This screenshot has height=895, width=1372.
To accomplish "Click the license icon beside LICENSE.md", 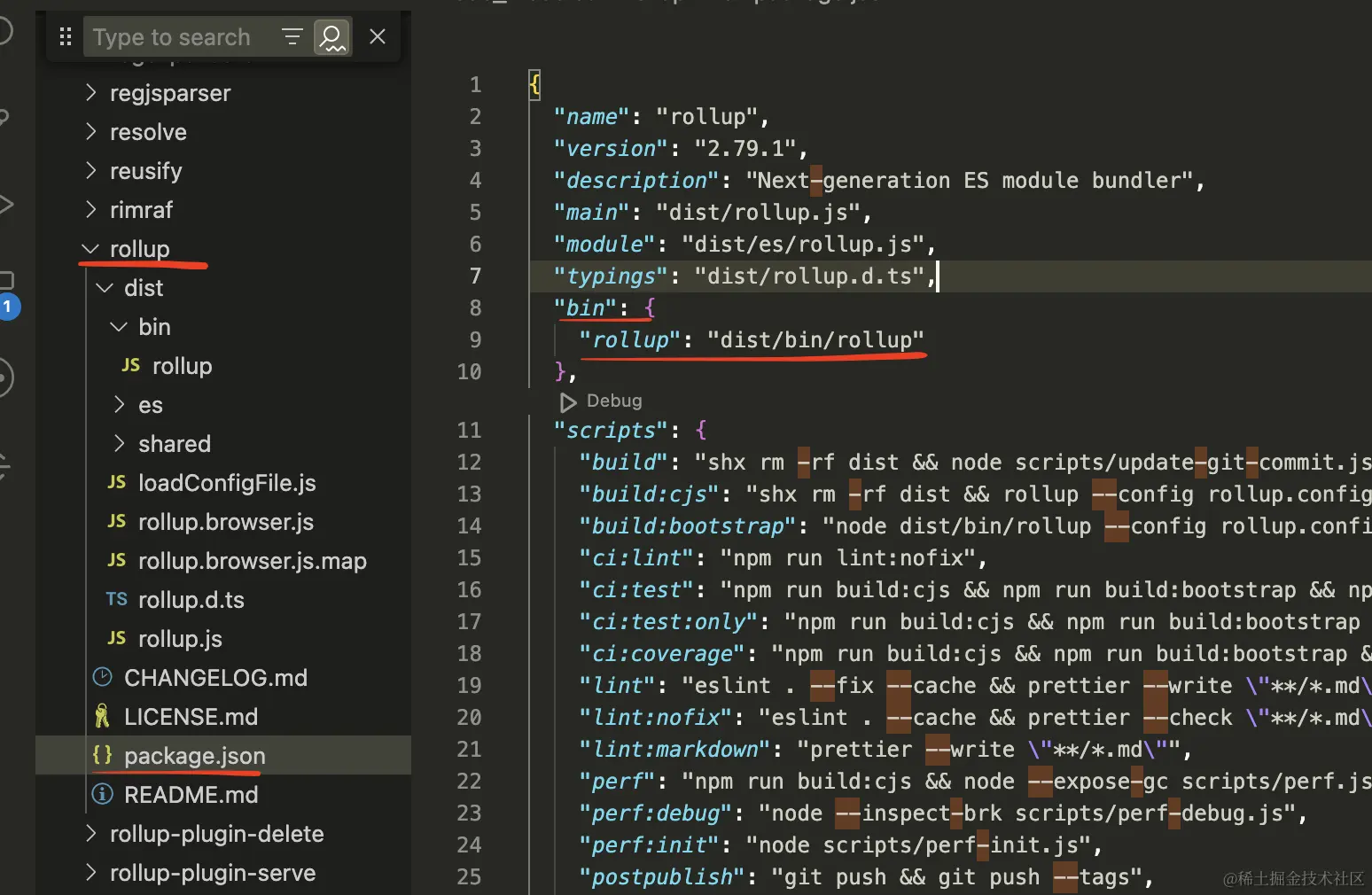I will pos(103,716).
